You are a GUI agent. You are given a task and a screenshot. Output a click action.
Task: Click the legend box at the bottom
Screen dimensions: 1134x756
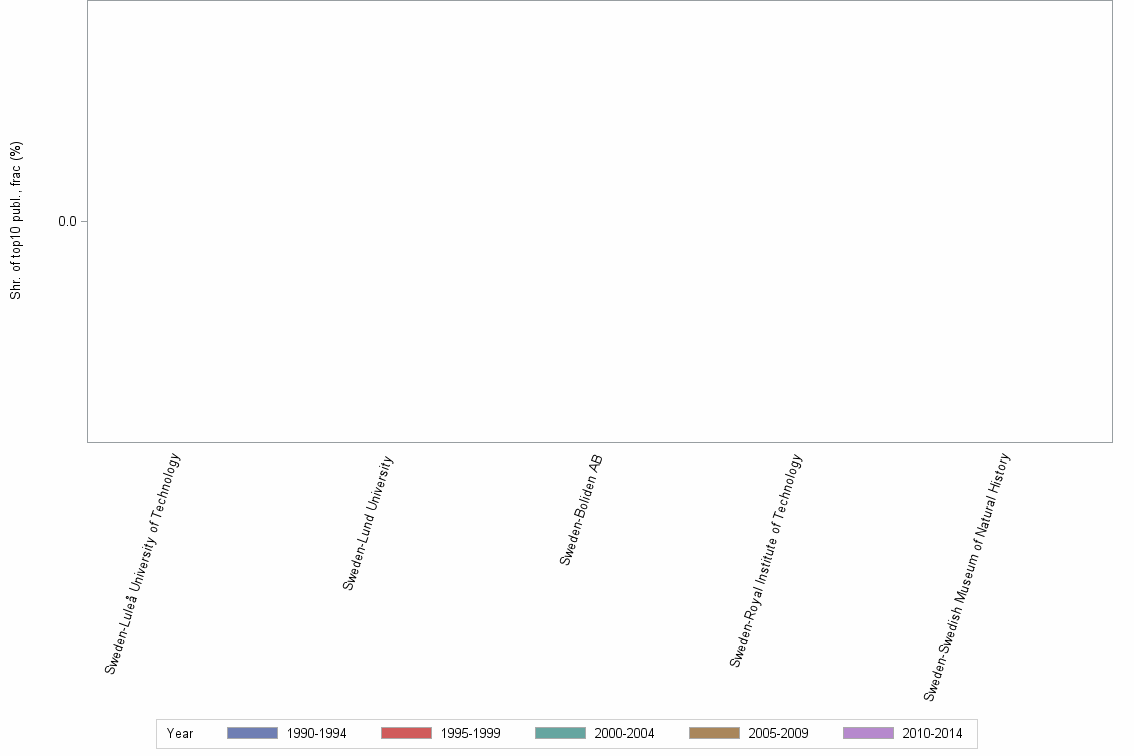click(x=567, y=733)
